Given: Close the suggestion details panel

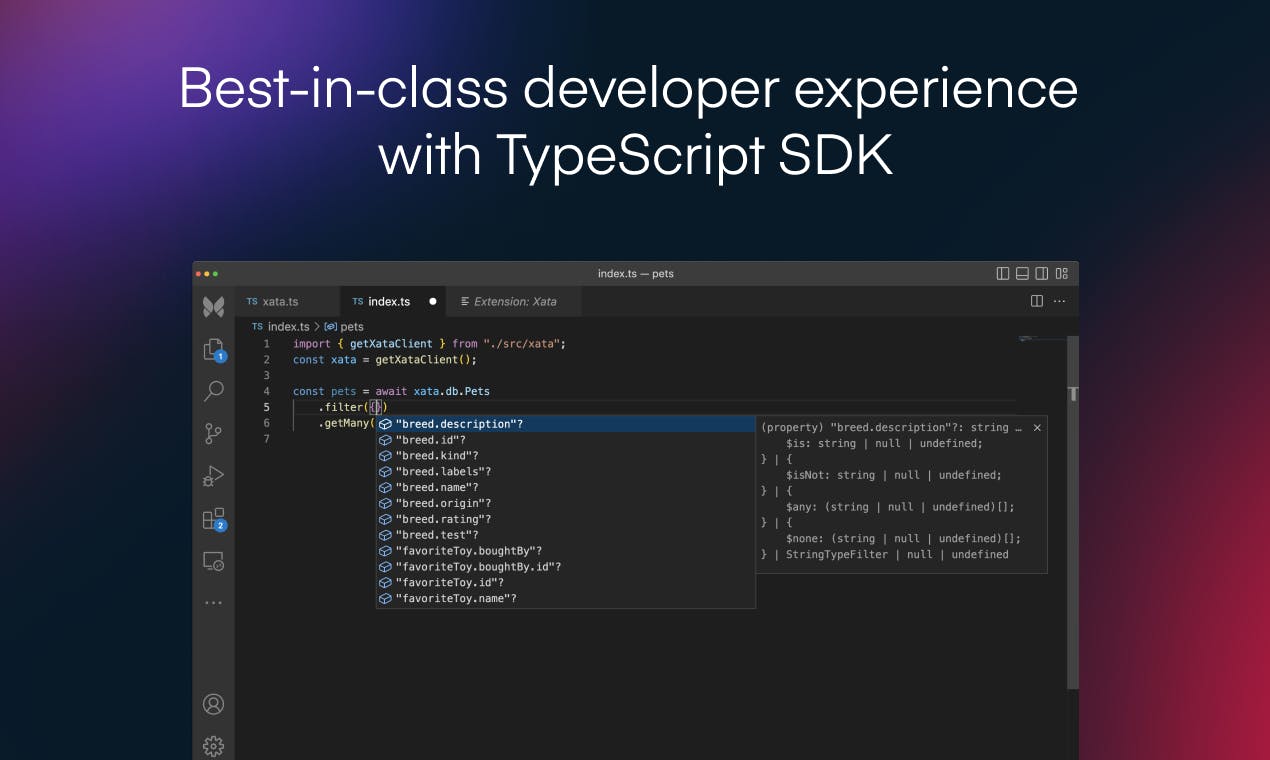Looking at the screenshot, I should click(1037, 427).
